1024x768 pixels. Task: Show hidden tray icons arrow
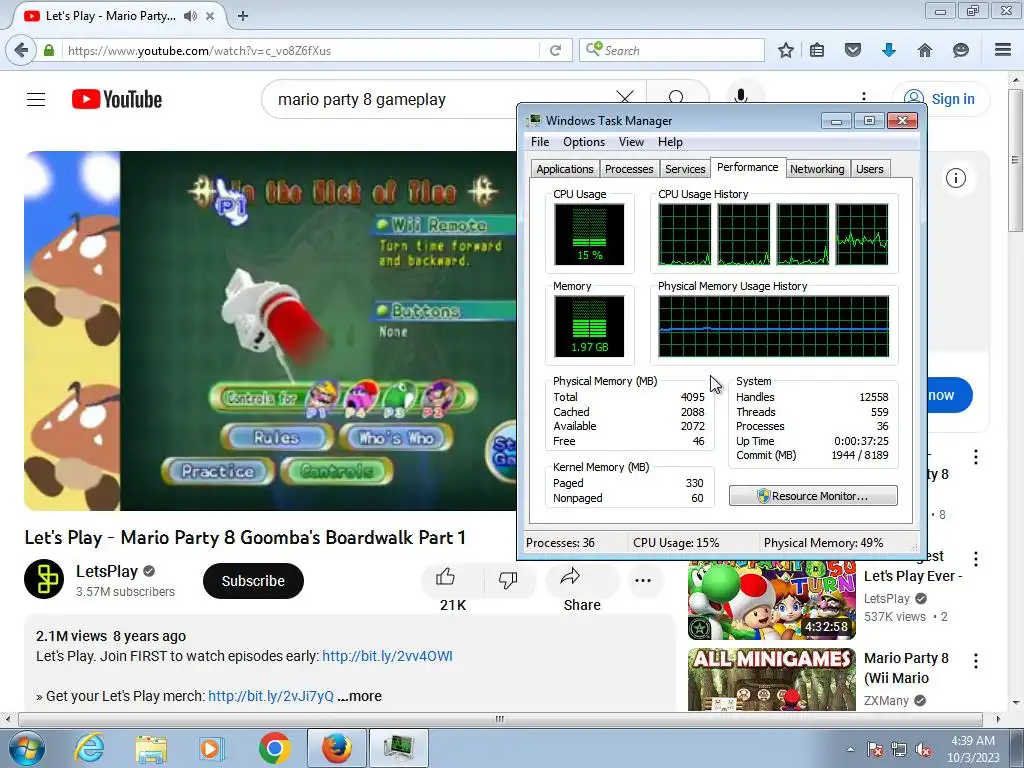point(850,750)
